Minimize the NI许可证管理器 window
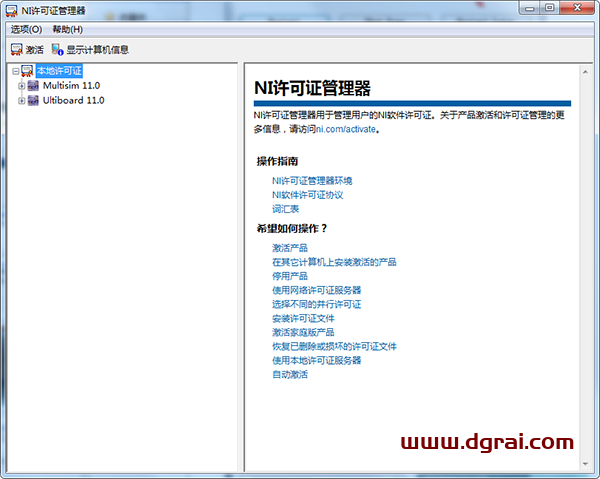 click(530, 8)
